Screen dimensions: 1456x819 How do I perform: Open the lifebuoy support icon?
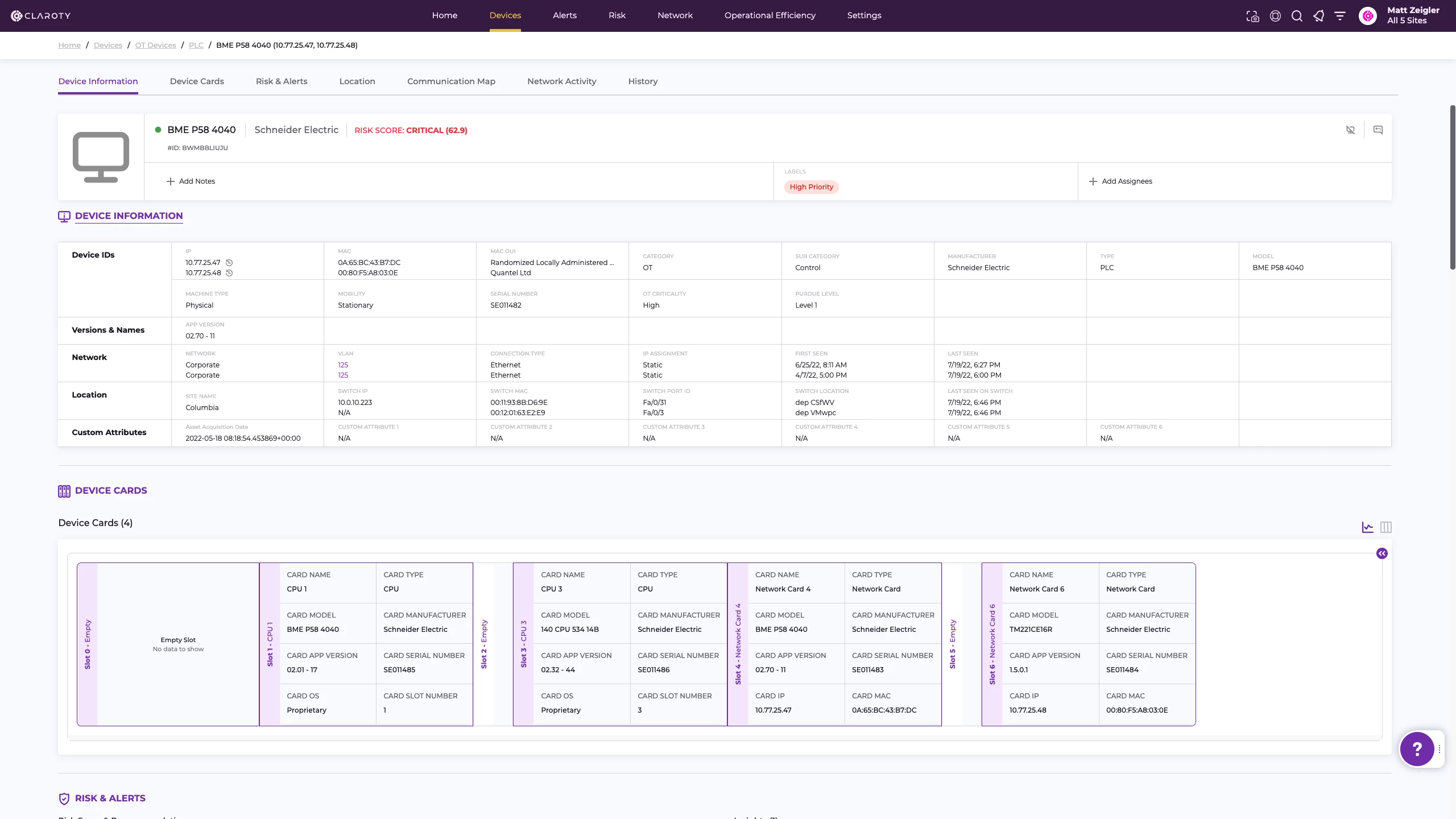[x=1275, y=16]
